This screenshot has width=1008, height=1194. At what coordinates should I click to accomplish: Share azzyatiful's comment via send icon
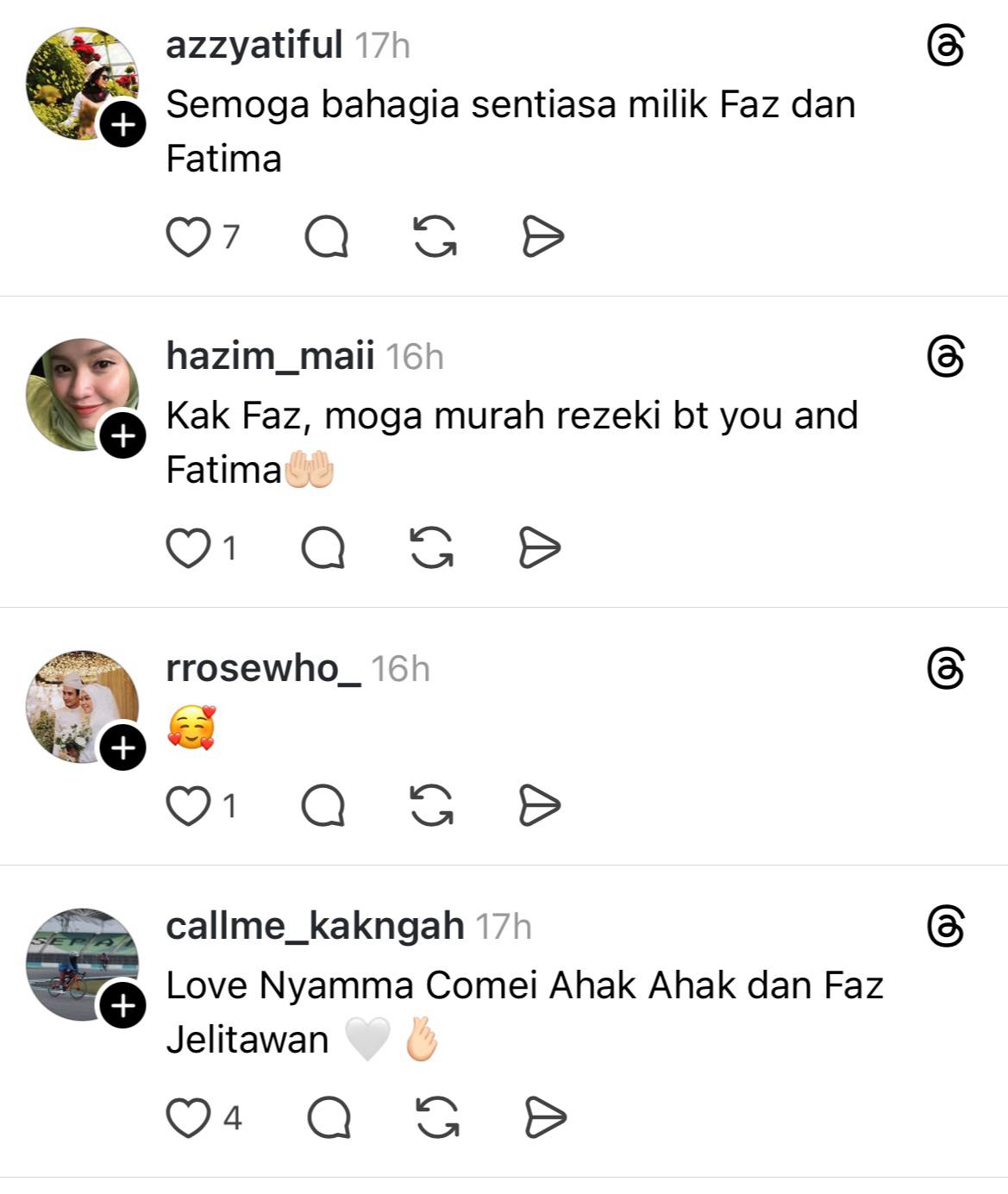coord(542,237)
